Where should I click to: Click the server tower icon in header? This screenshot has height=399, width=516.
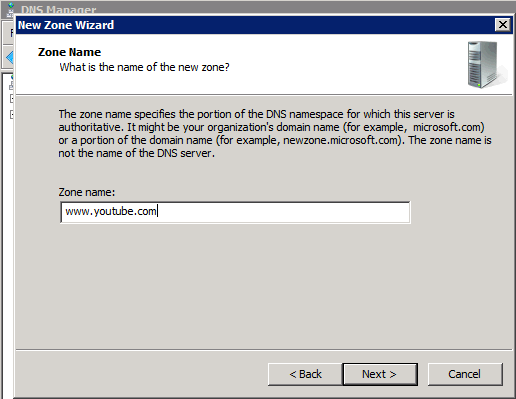[x=487, y=65]
